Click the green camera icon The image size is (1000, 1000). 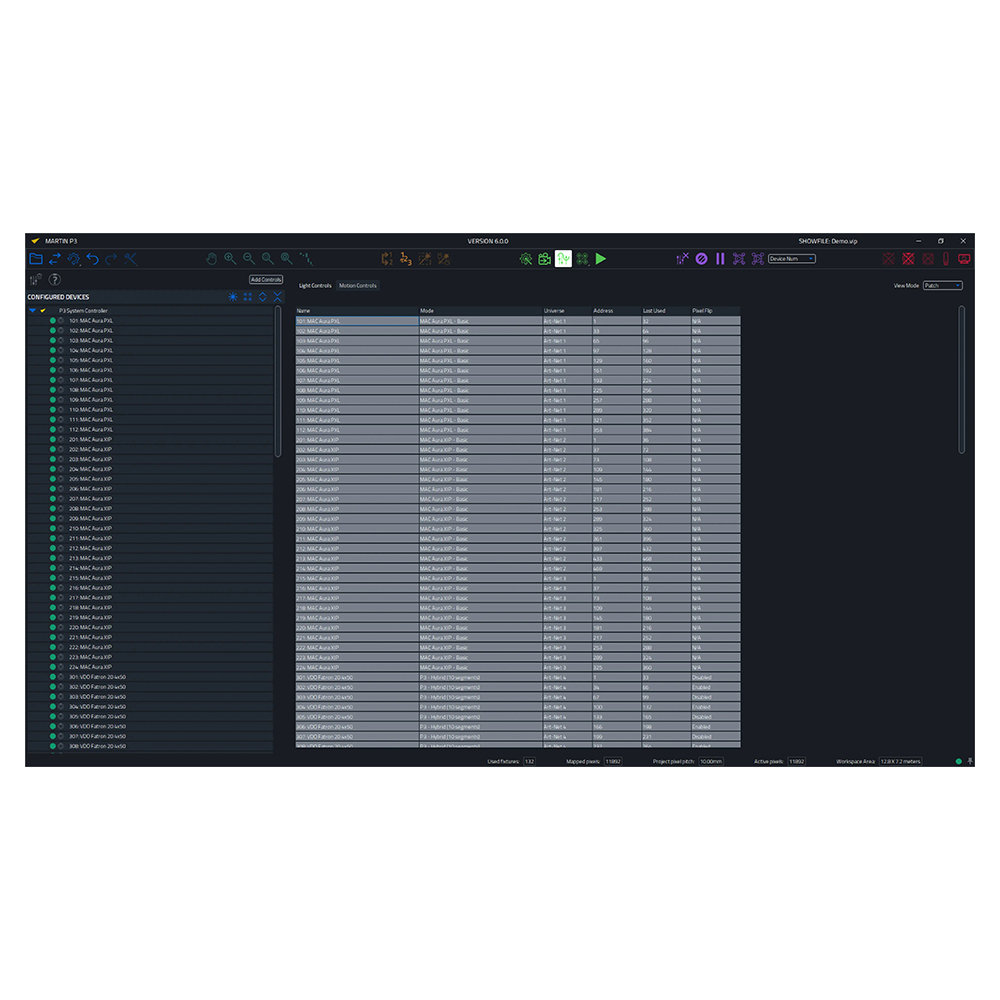tap(544, 259)
